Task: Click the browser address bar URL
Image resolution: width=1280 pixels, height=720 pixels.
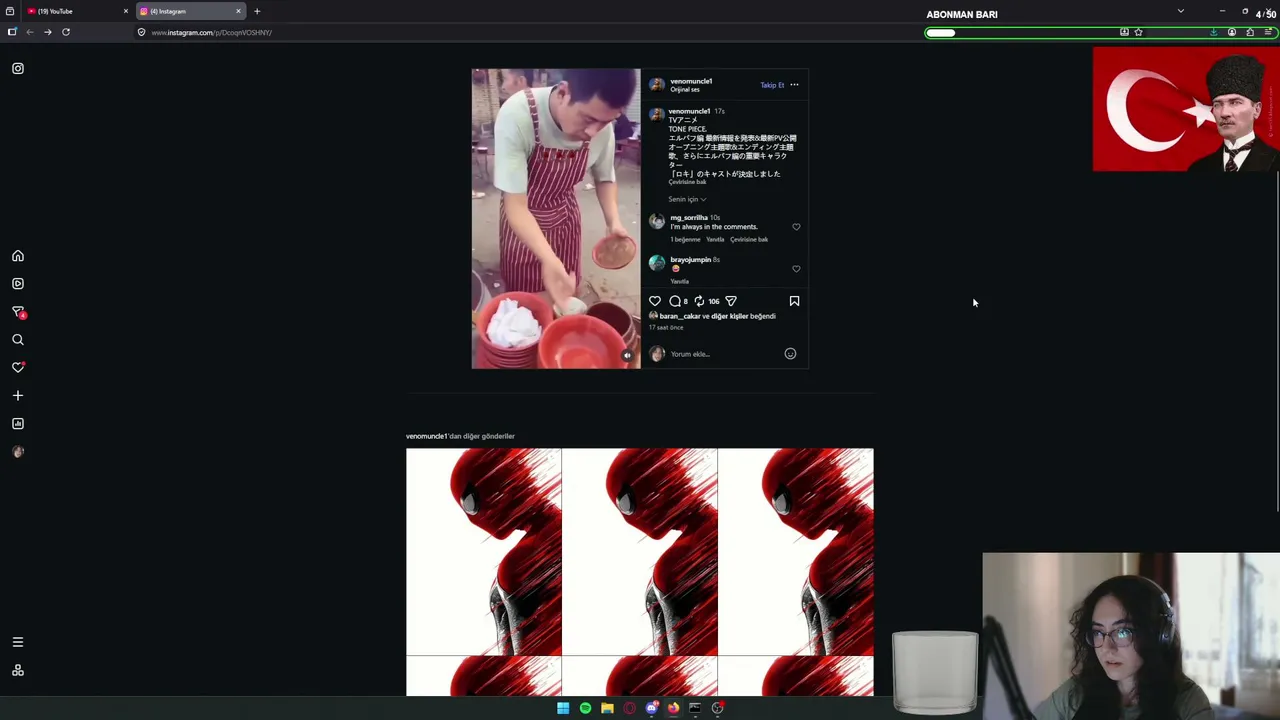Action: (211, 33)
